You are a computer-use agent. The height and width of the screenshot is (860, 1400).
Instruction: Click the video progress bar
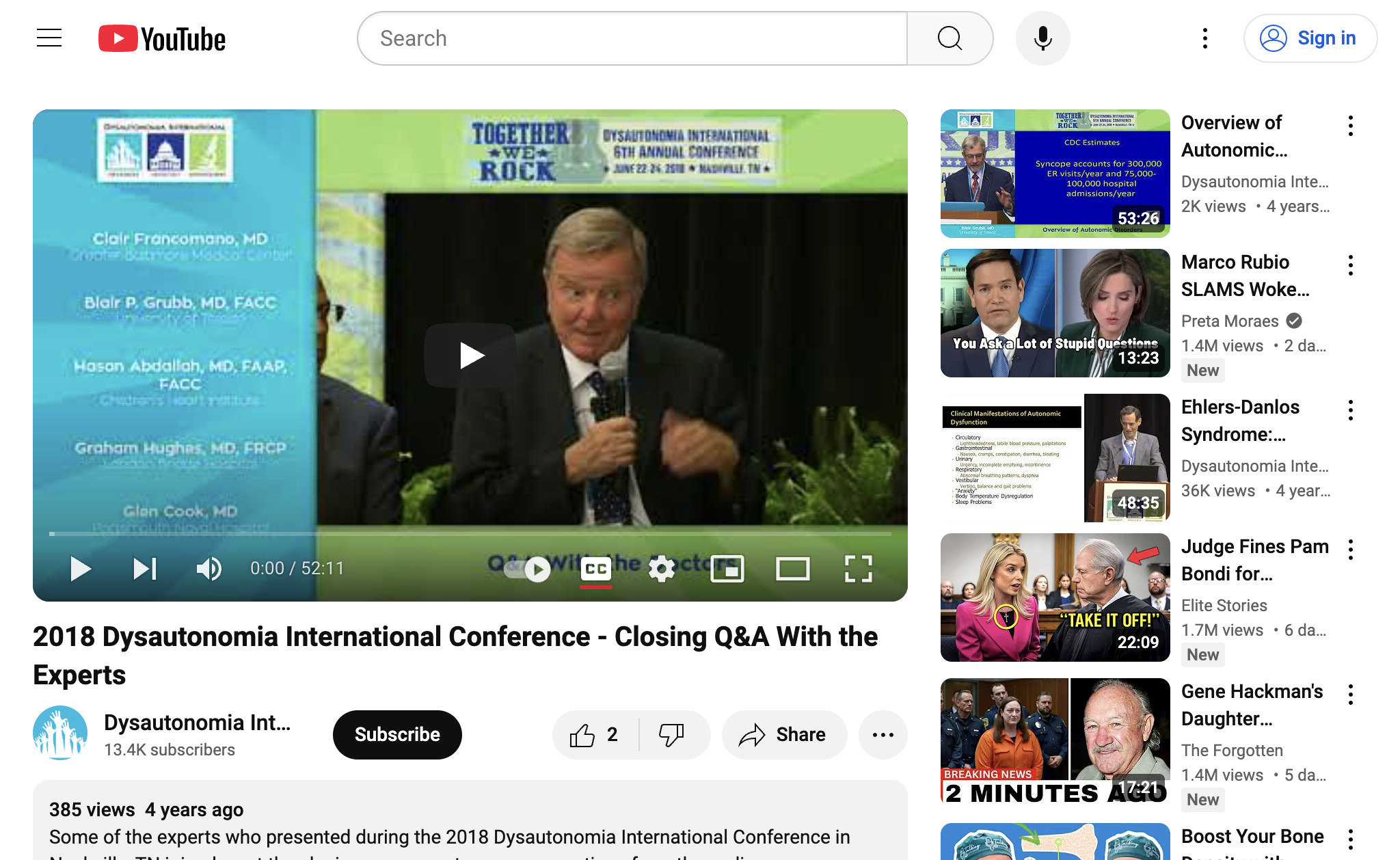[470, 533]
